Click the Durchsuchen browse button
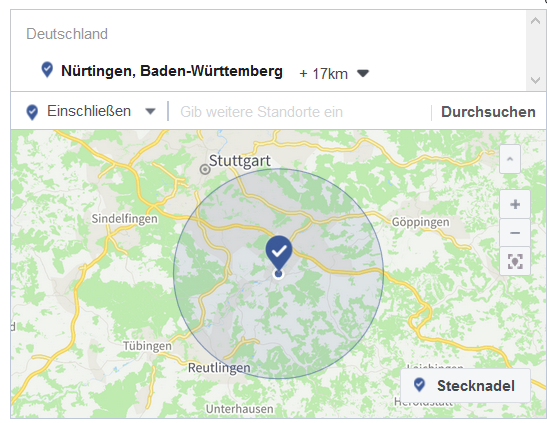This screenshot has width=547, height=423. [x=488, y=112]
